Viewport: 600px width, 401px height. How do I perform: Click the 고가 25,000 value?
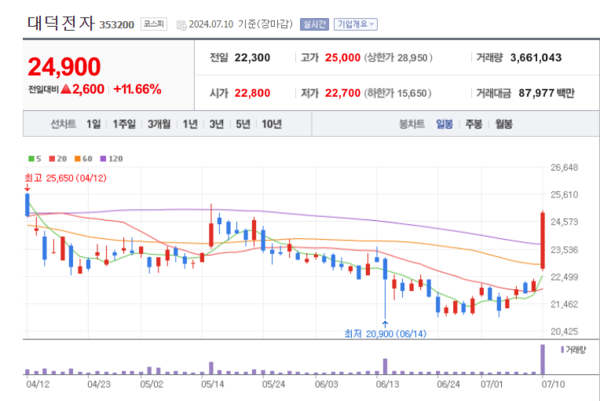[x=342, y=58]
